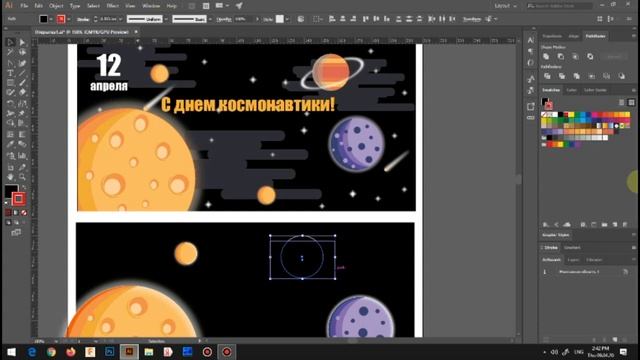Viewport: 640px width, 360px height.
Task: Open Arrange Documents dropdown
Action: pos(222,6)
